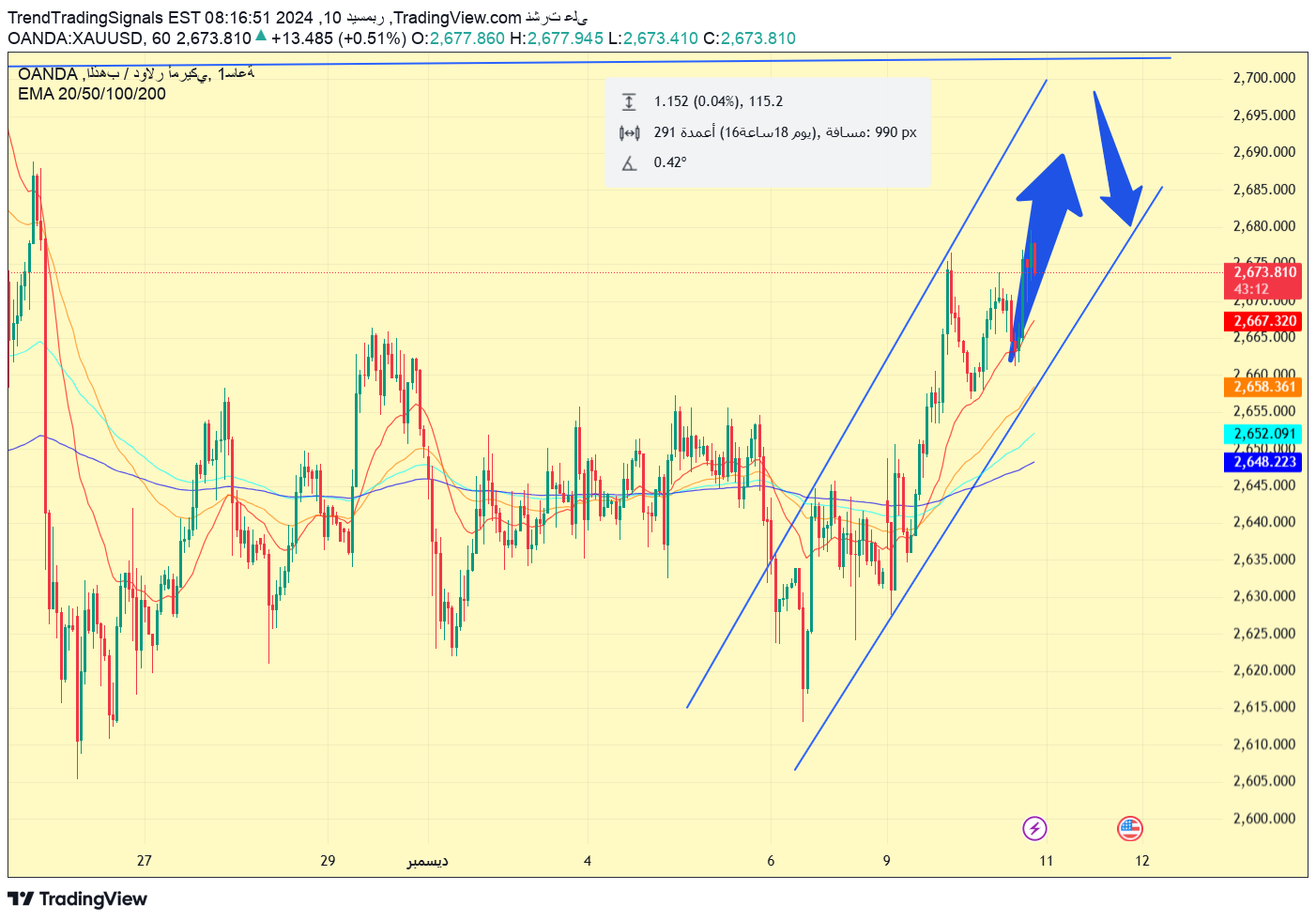Screen dimensions: 1316x921
Task: Click the OANDA:XAUUSD, 60 symbol text
Action: click(x=89, y=38)
